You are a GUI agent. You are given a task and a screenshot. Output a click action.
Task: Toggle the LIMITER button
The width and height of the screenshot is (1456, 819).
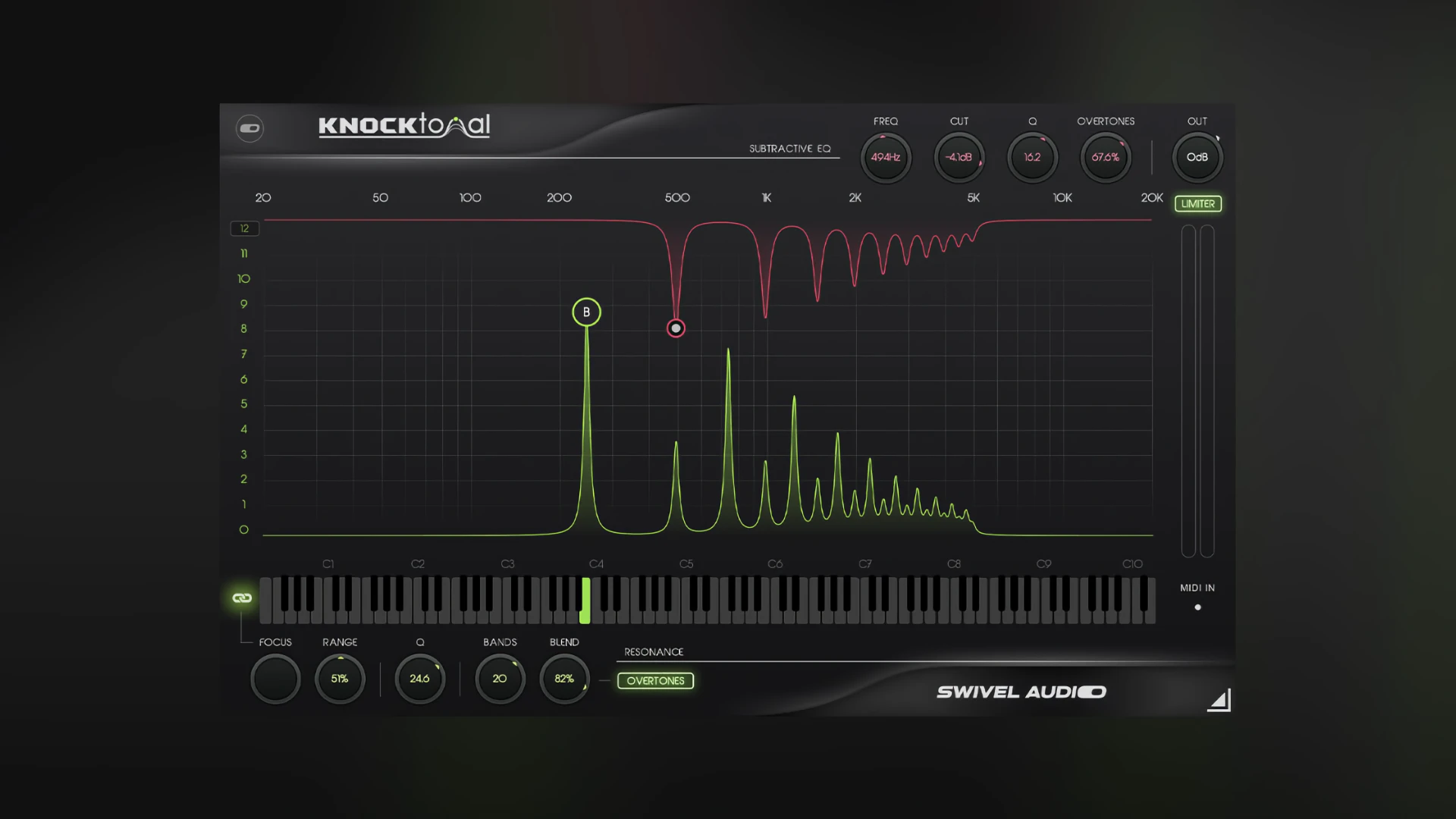tap(1198, 203)
